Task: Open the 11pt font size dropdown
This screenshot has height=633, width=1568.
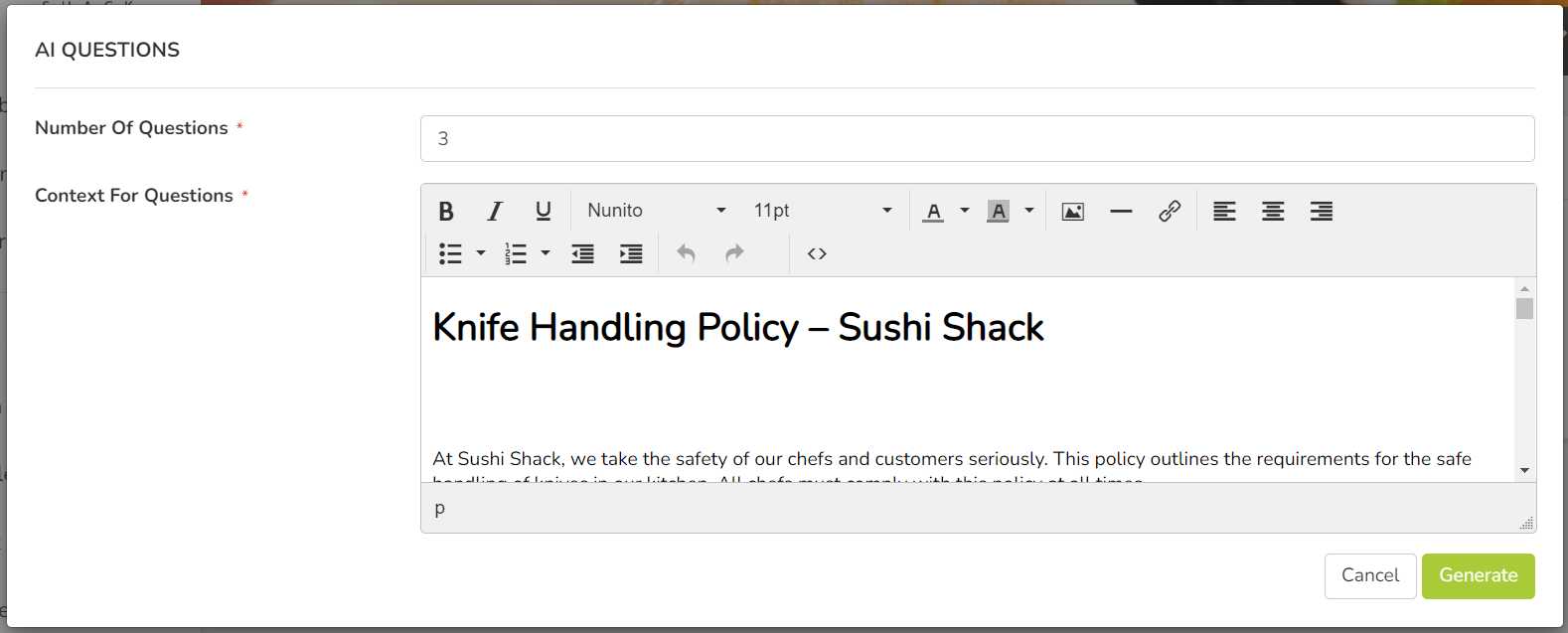Action: pos(823,211)
